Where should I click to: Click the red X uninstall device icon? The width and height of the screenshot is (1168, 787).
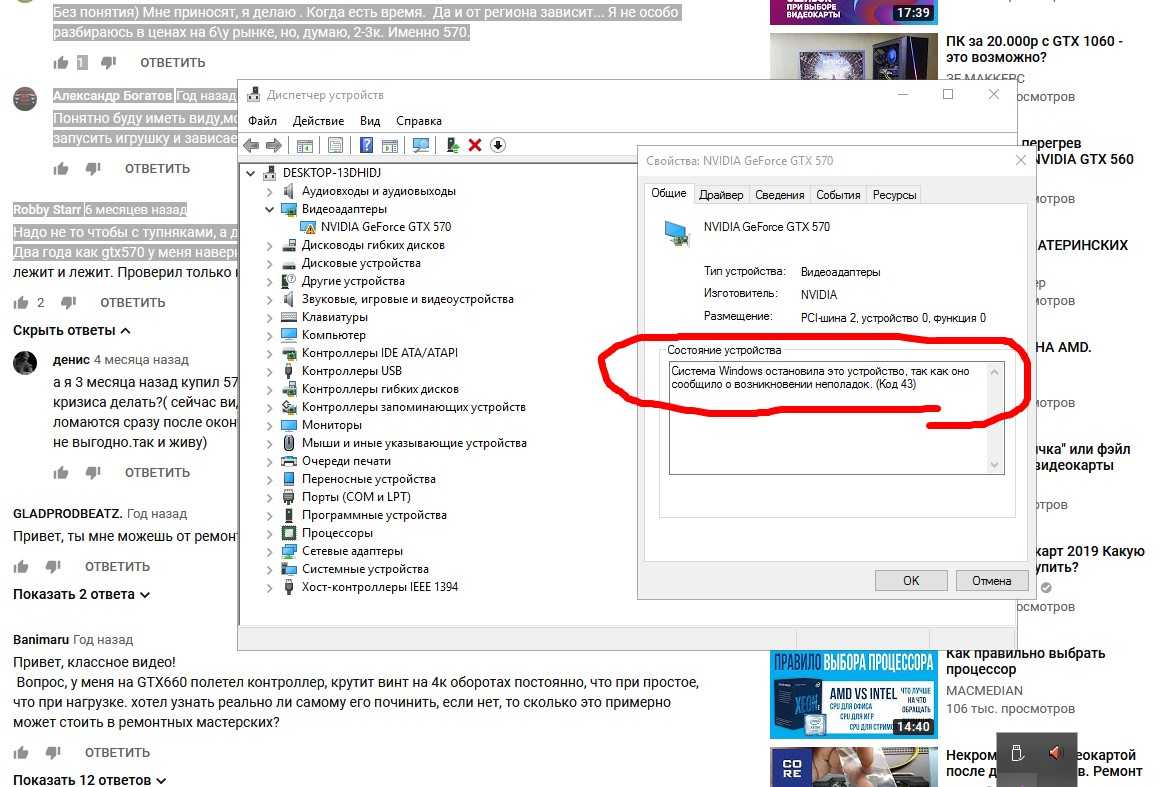[x=474, y=145]
